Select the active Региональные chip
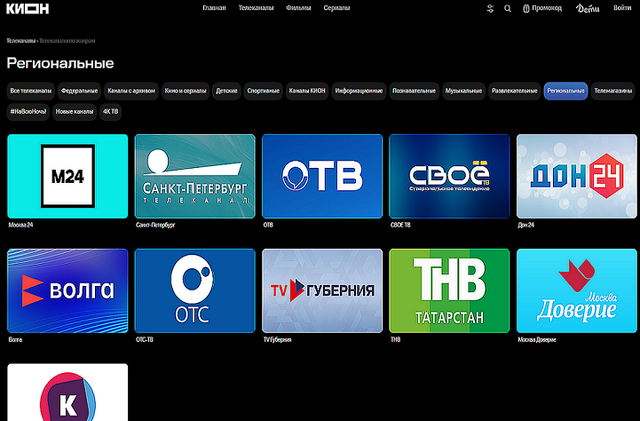The image size is (640, 421). (566, 91)
